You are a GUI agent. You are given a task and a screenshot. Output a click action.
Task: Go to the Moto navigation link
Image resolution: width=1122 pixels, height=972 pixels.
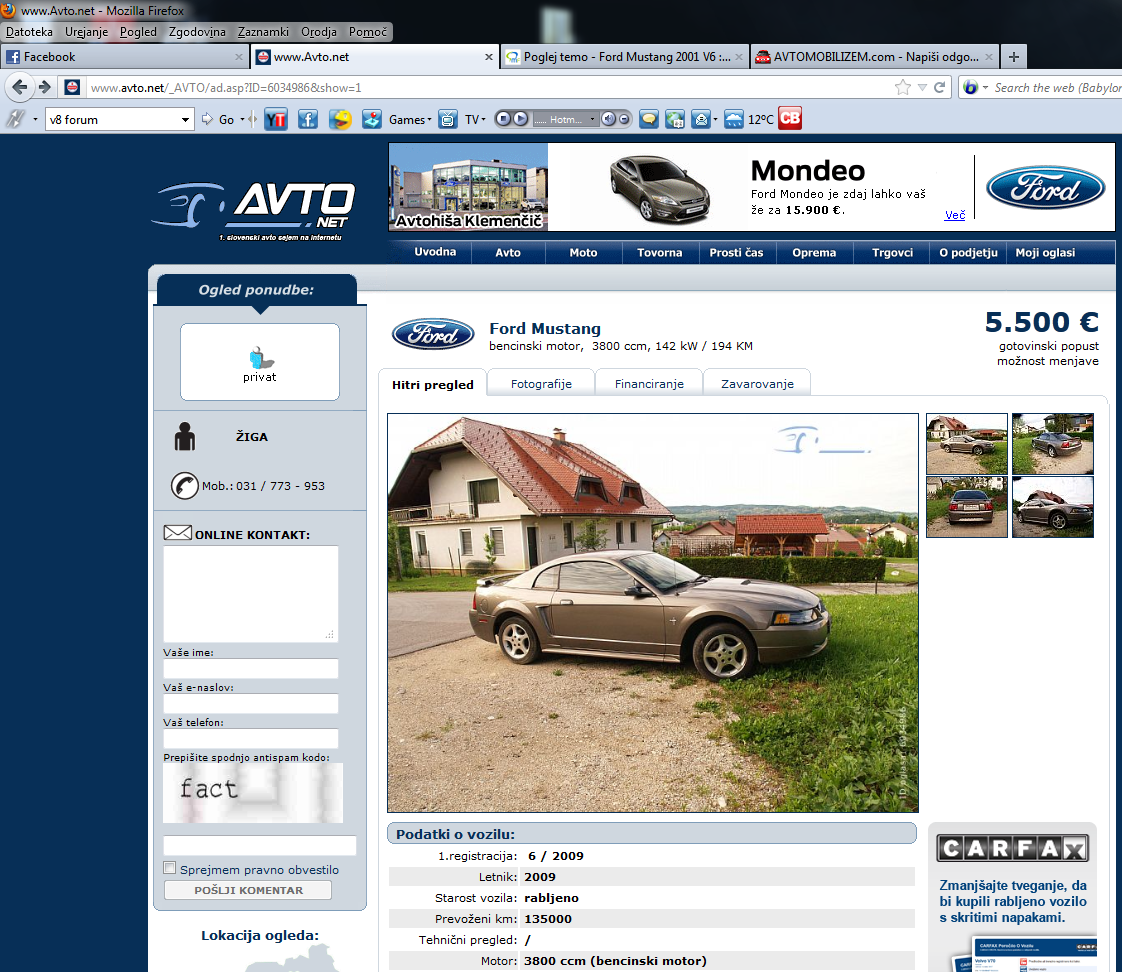tap(583, 253)
